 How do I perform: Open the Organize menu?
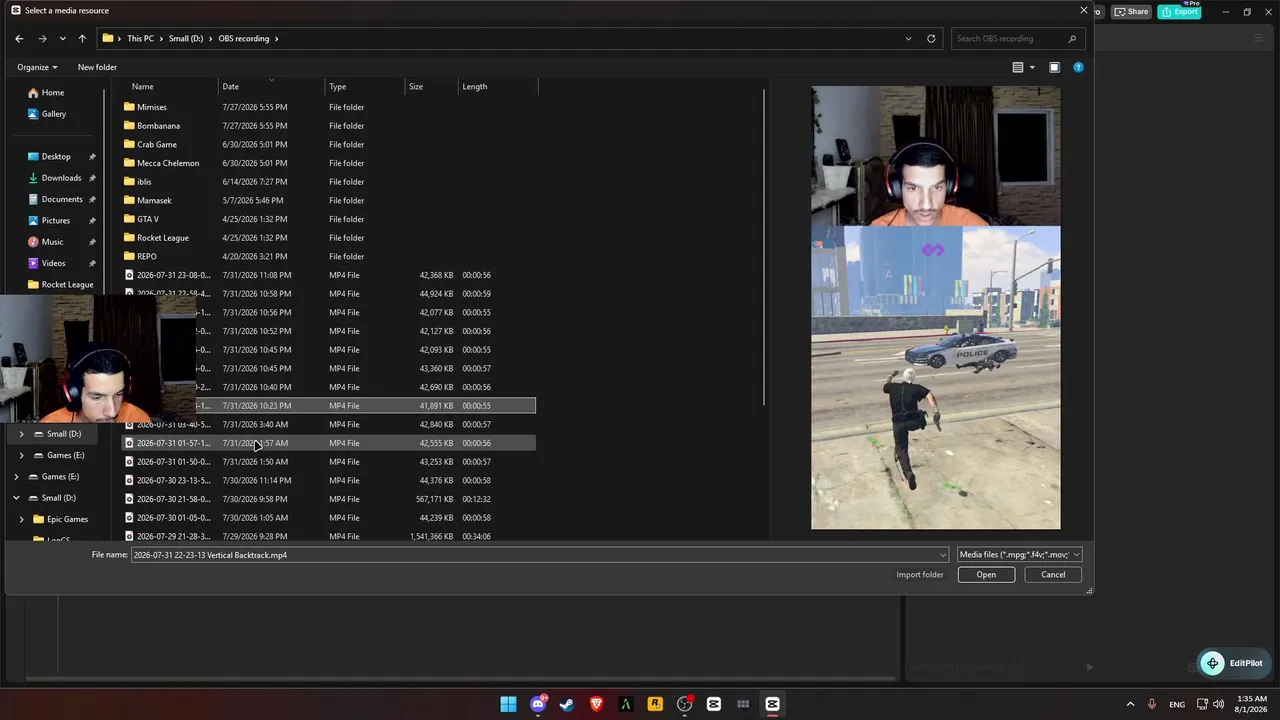(37, 67)
